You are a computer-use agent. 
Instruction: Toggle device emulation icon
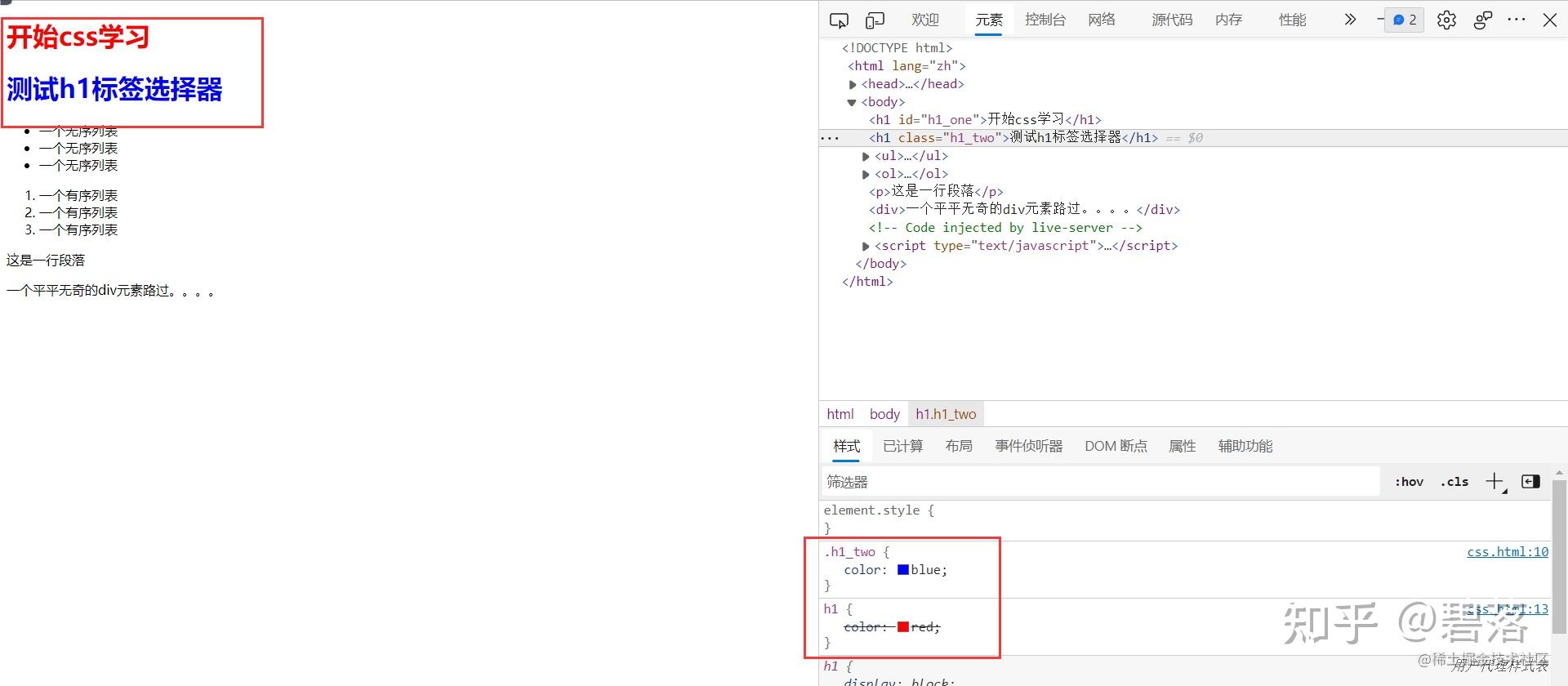coord(875,20)
